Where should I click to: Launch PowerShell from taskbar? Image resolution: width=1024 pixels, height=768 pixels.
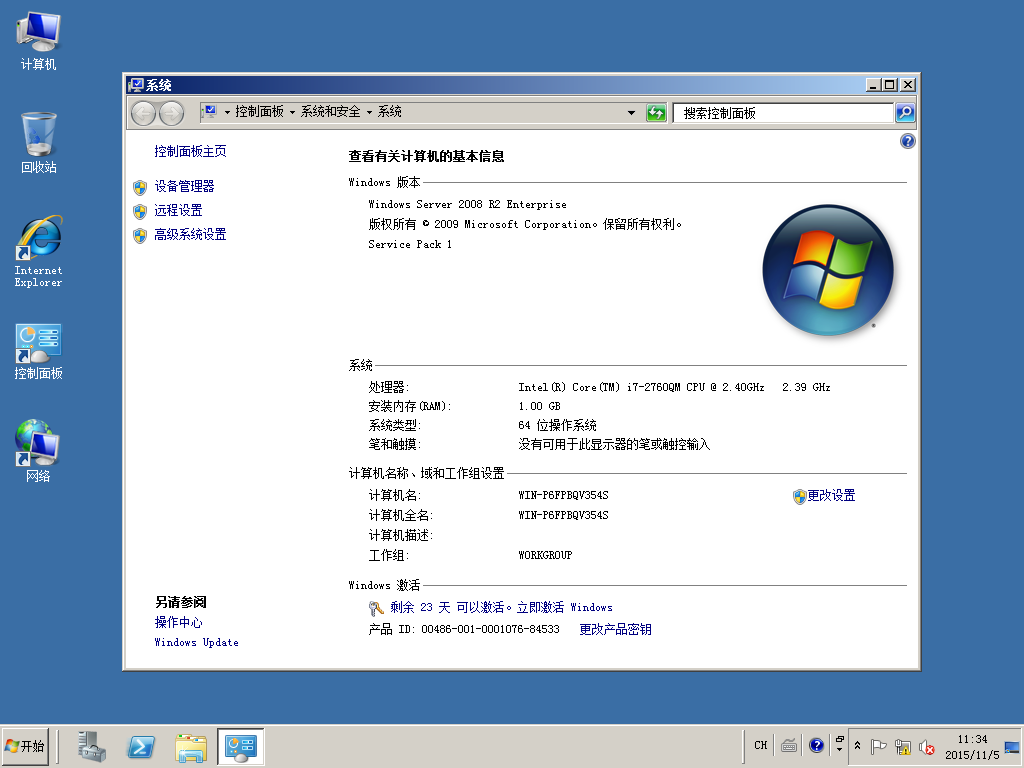[x=141, y=746]
